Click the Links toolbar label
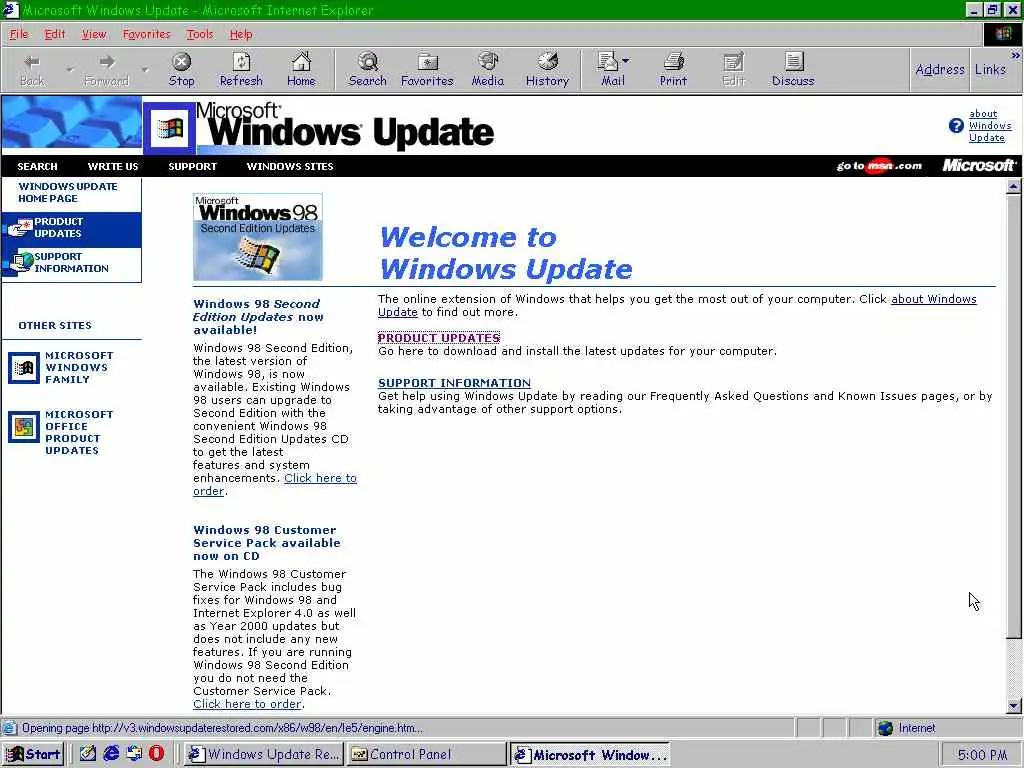This screenshot has width=1024, height=768. [990, 69]
